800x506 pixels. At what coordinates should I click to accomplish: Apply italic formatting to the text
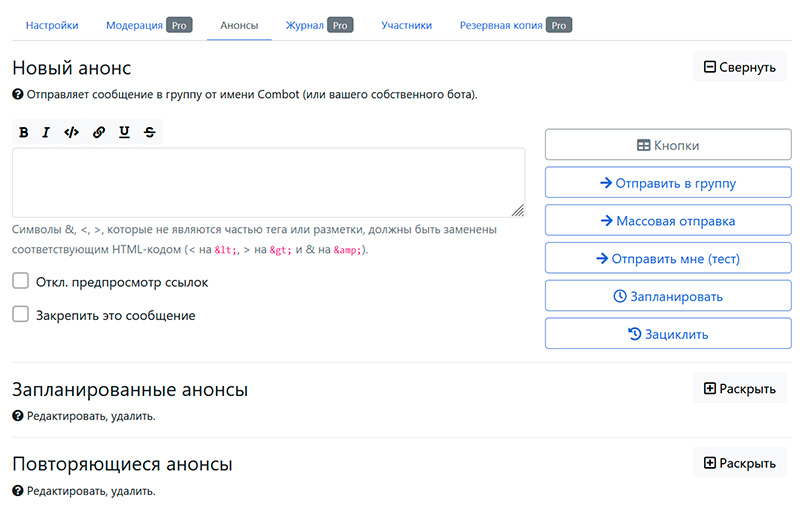[x=46, y=132]
